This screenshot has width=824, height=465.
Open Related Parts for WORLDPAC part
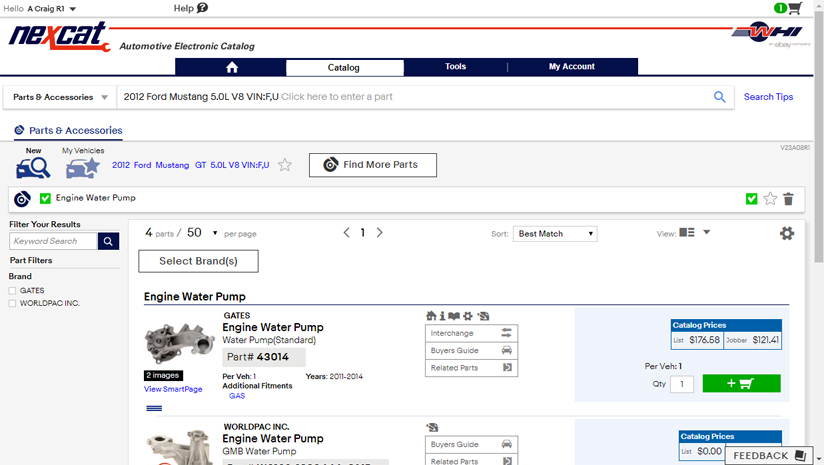pos(471,461)
